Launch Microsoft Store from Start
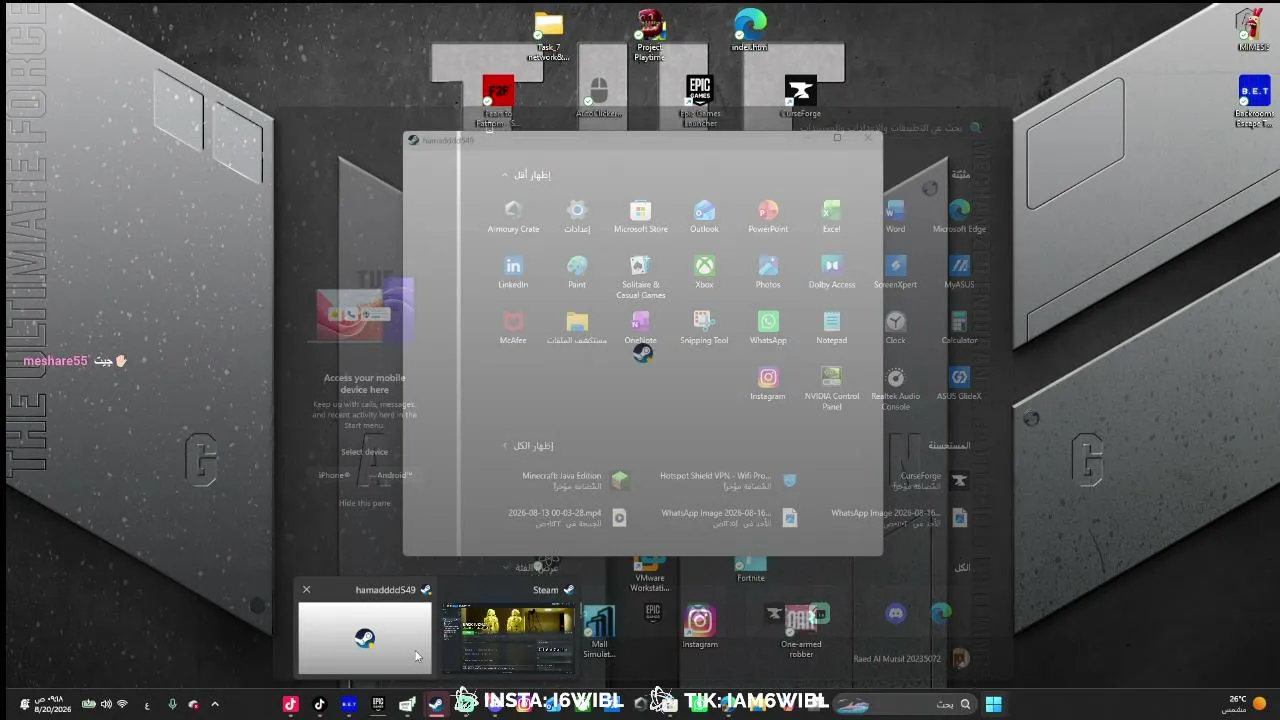 641,216
